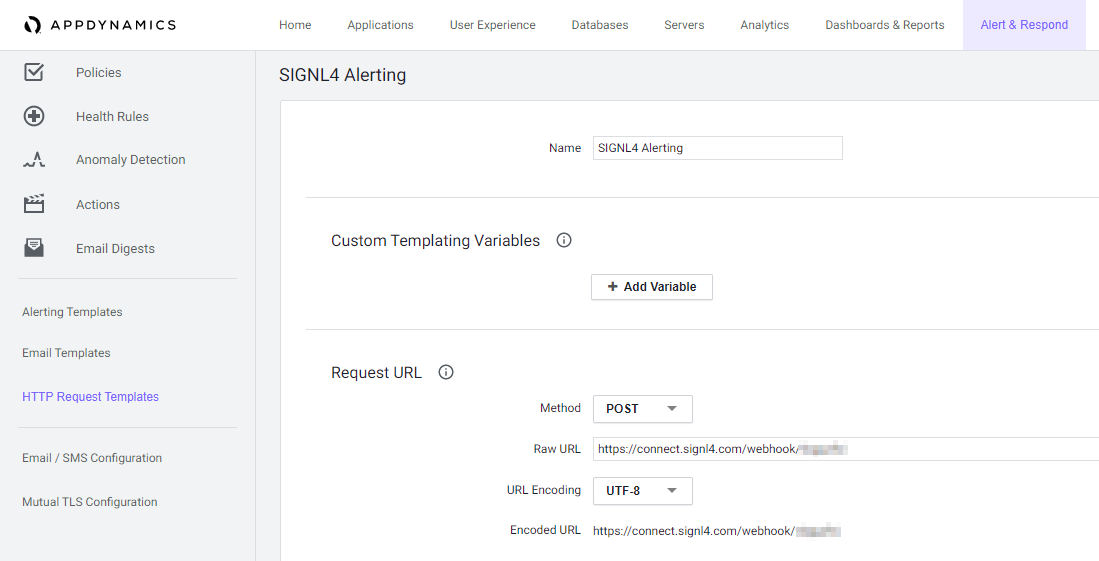Click the Add Variable button

point(652,287)
